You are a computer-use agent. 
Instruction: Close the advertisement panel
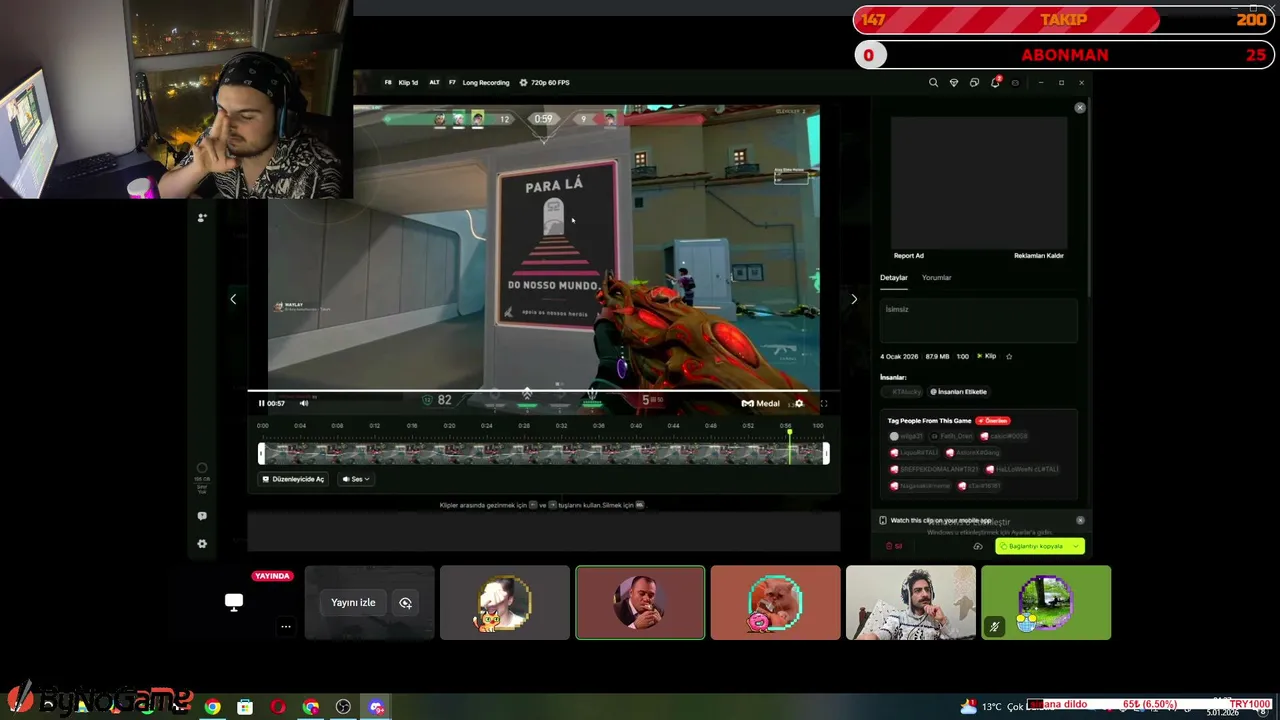point(1080,107)
